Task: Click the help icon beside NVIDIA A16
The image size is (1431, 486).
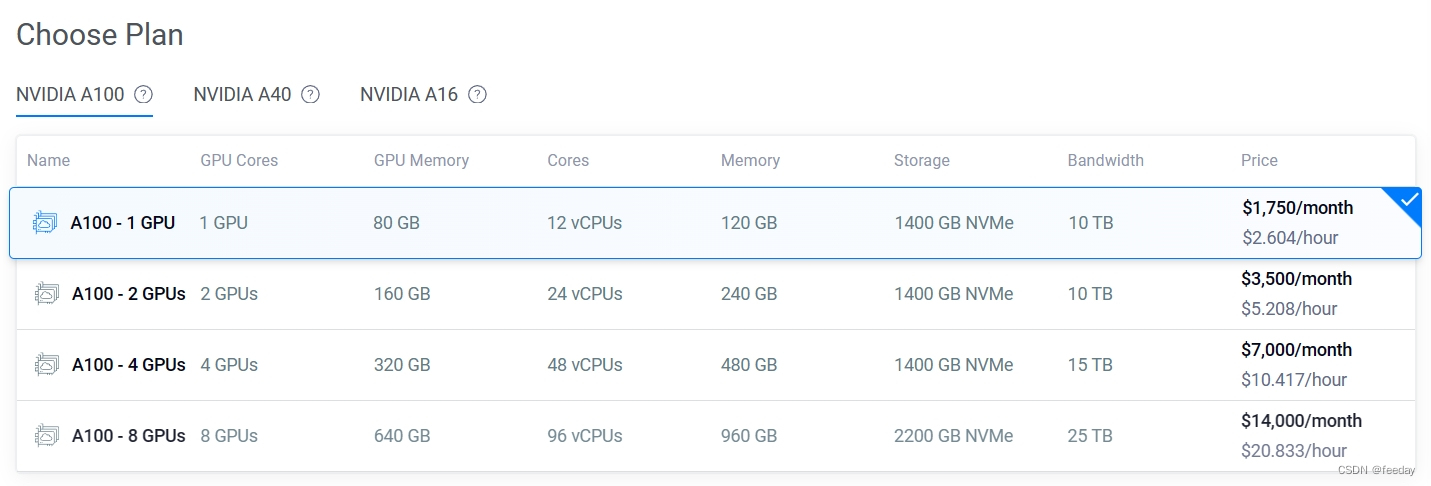Action: coord(478,95)
